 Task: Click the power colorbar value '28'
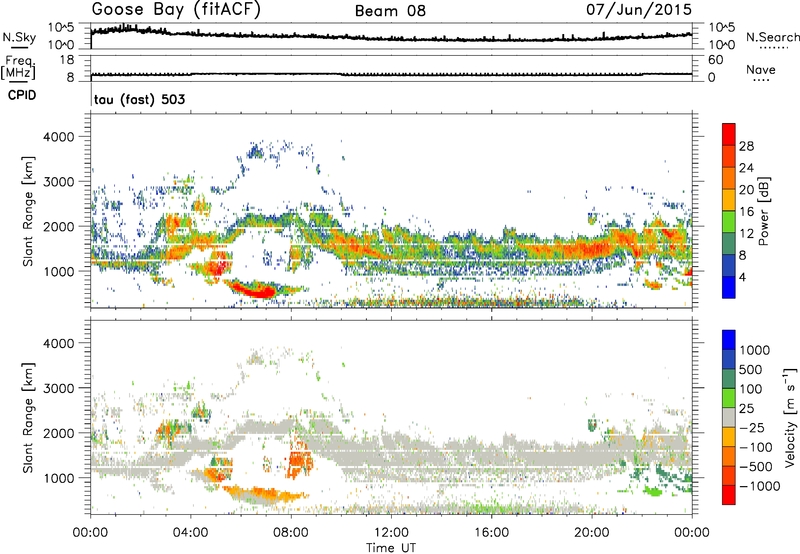coord(746,146)
